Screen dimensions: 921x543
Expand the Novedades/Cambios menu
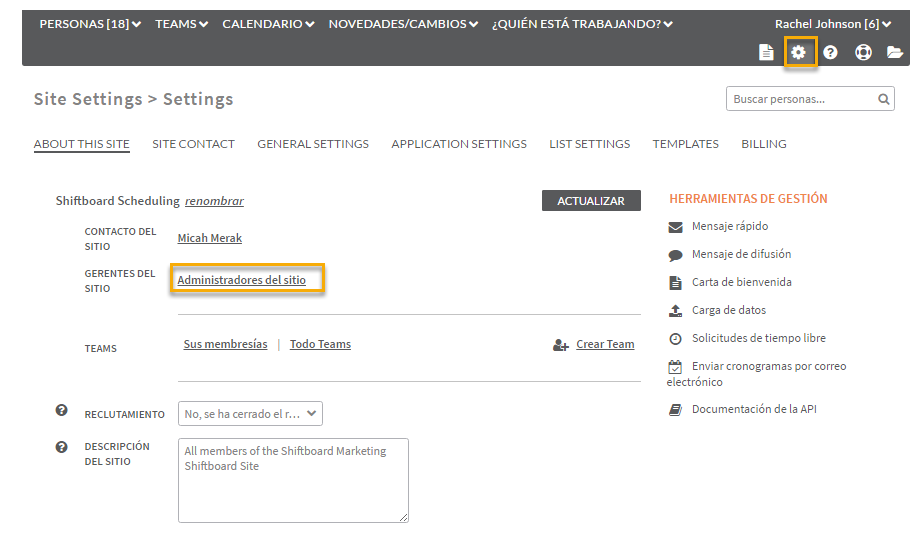(x=403, y=24)
